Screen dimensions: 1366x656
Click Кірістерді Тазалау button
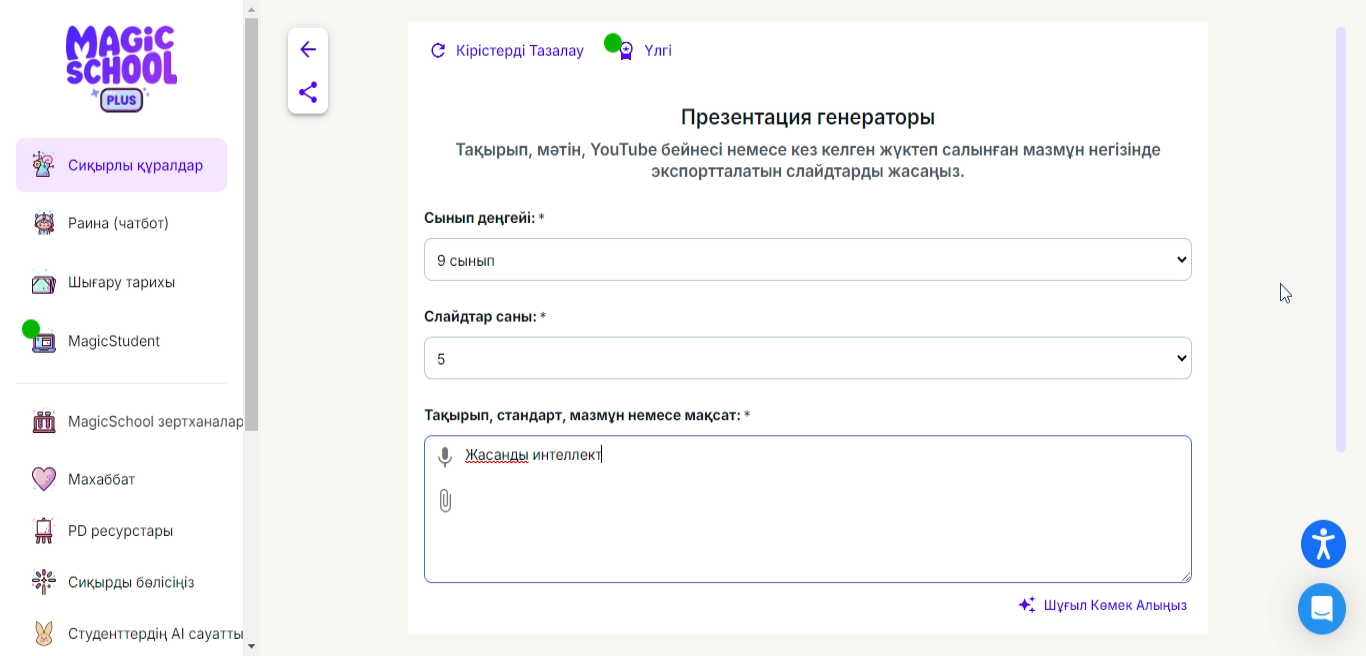507,50
